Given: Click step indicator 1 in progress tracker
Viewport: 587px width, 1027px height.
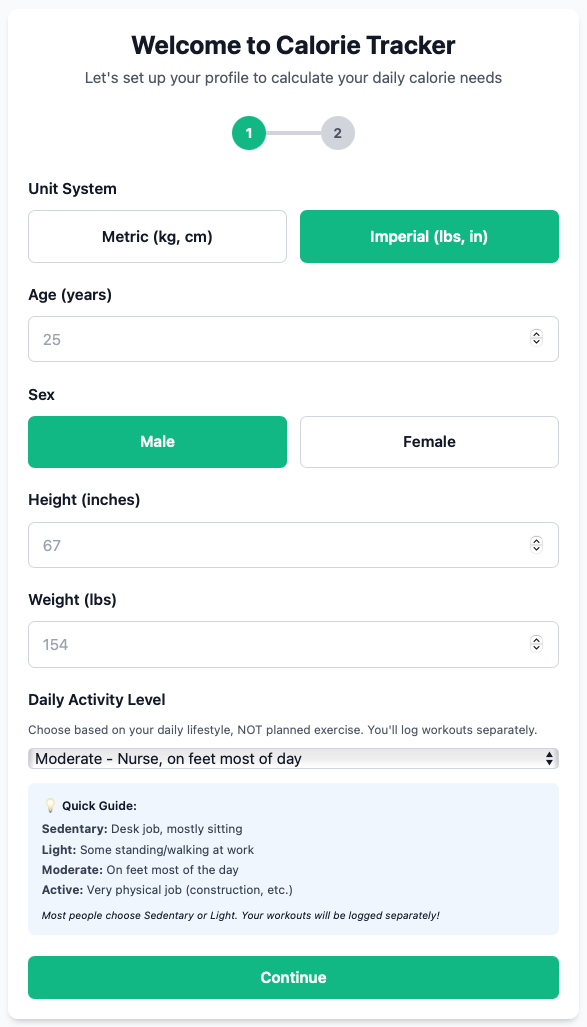Looking at the screenshot, I should 249,133.
